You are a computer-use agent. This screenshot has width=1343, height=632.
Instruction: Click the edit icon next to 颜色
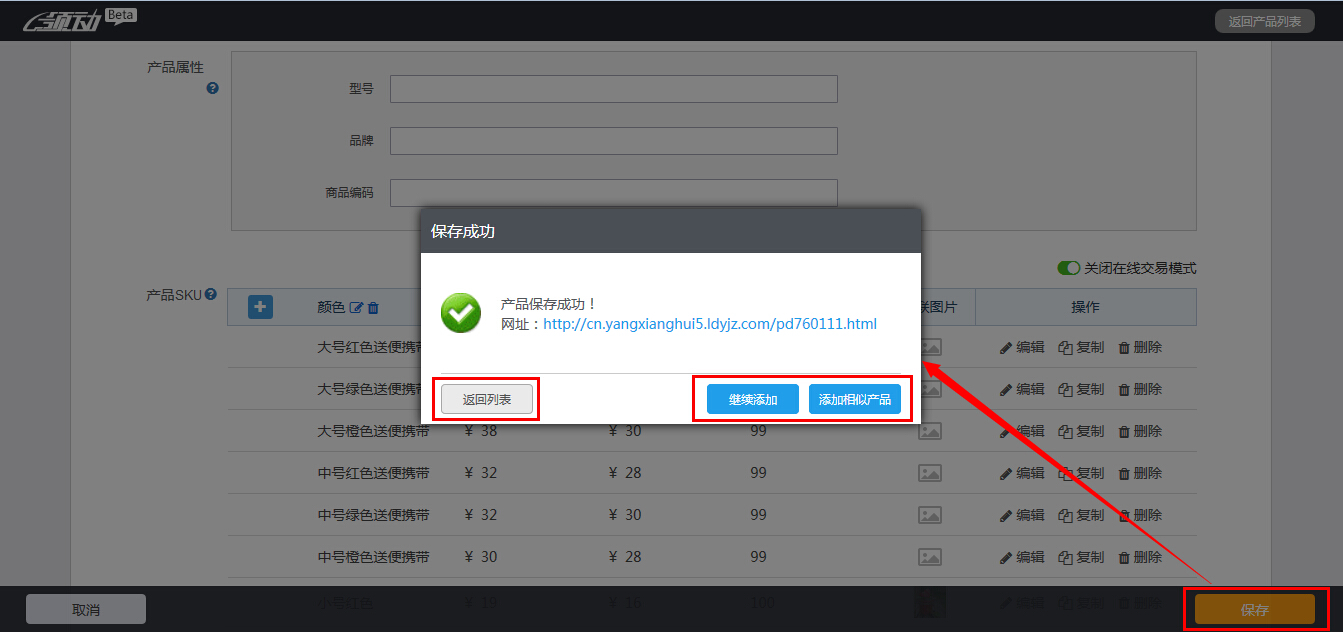[355, 308]
